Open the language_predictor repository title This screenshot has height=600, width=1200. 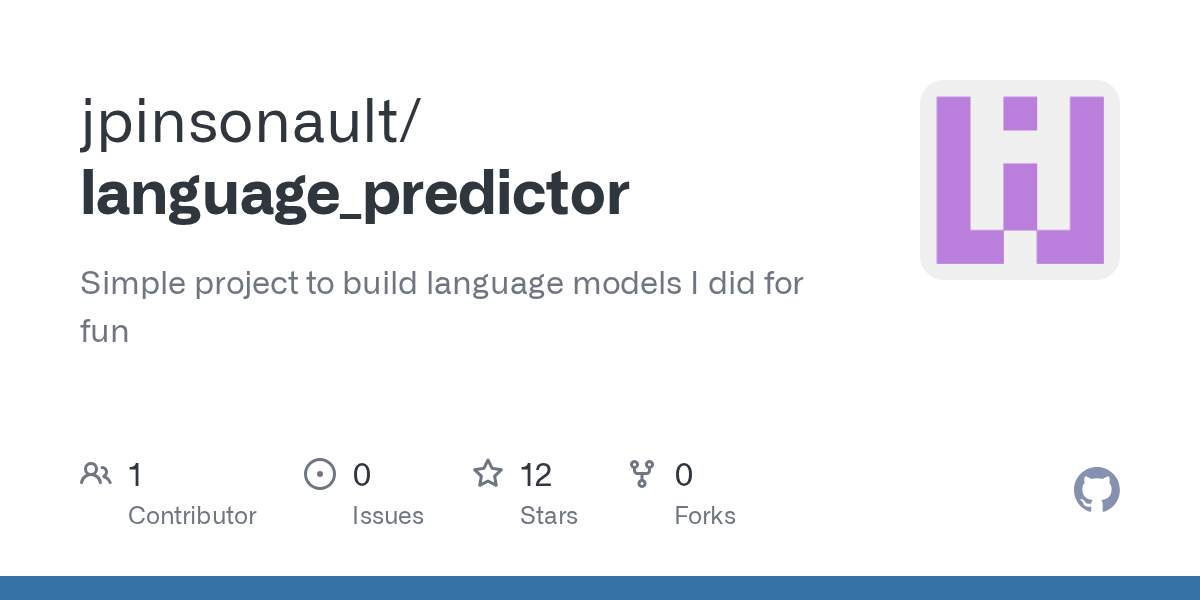coord(355,193)
